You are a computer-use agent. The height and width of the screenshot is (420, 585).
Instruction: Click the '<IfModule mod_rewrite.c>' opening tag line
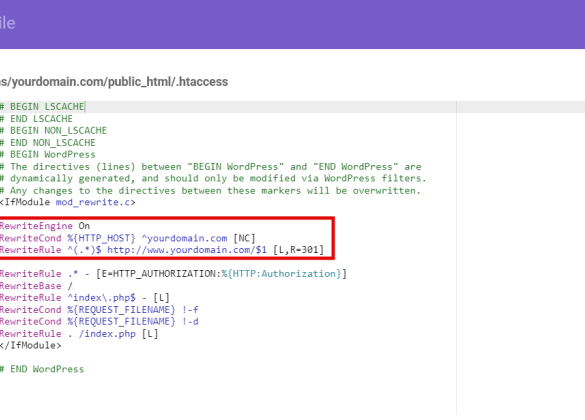click(x=68, y=202)
